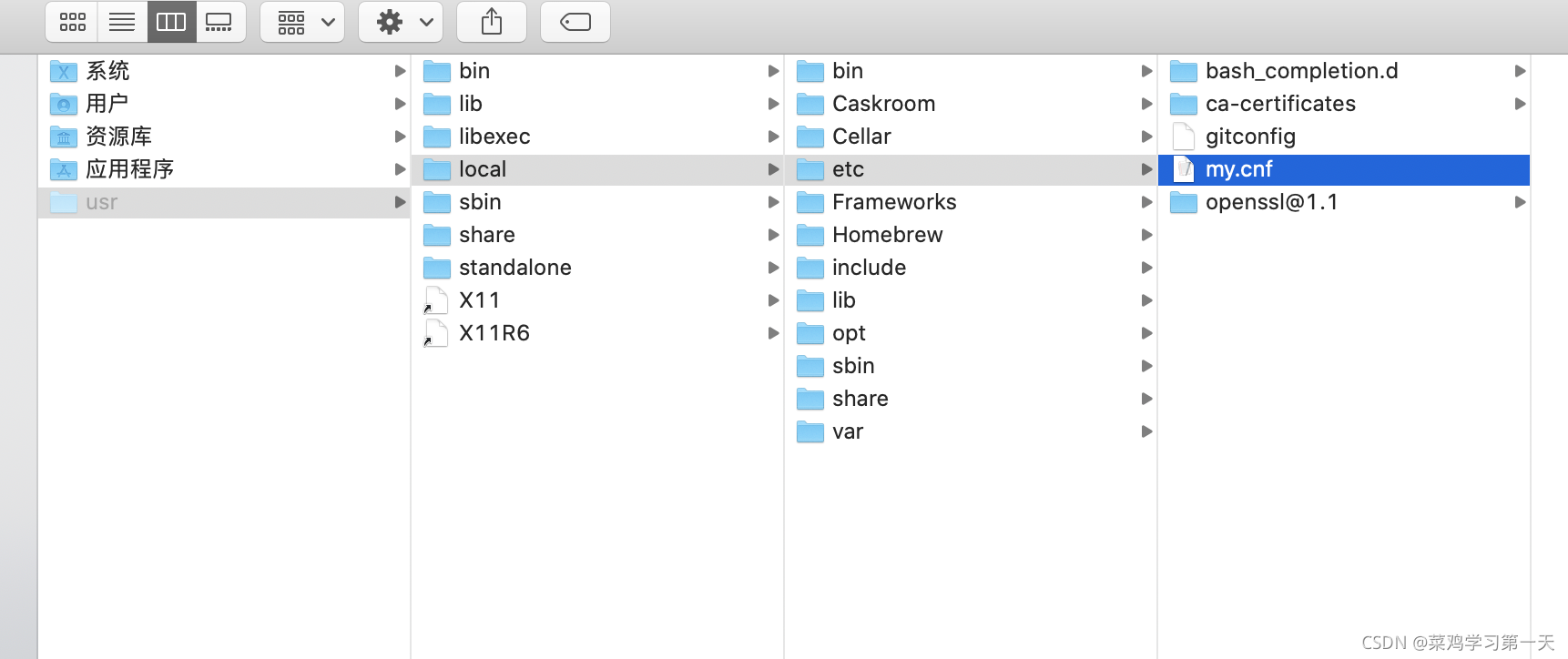The height and width of the screenshot is (659, 1568).
Task: Click the openssl@1.1 folder icon
Action: click(1184, 202)
